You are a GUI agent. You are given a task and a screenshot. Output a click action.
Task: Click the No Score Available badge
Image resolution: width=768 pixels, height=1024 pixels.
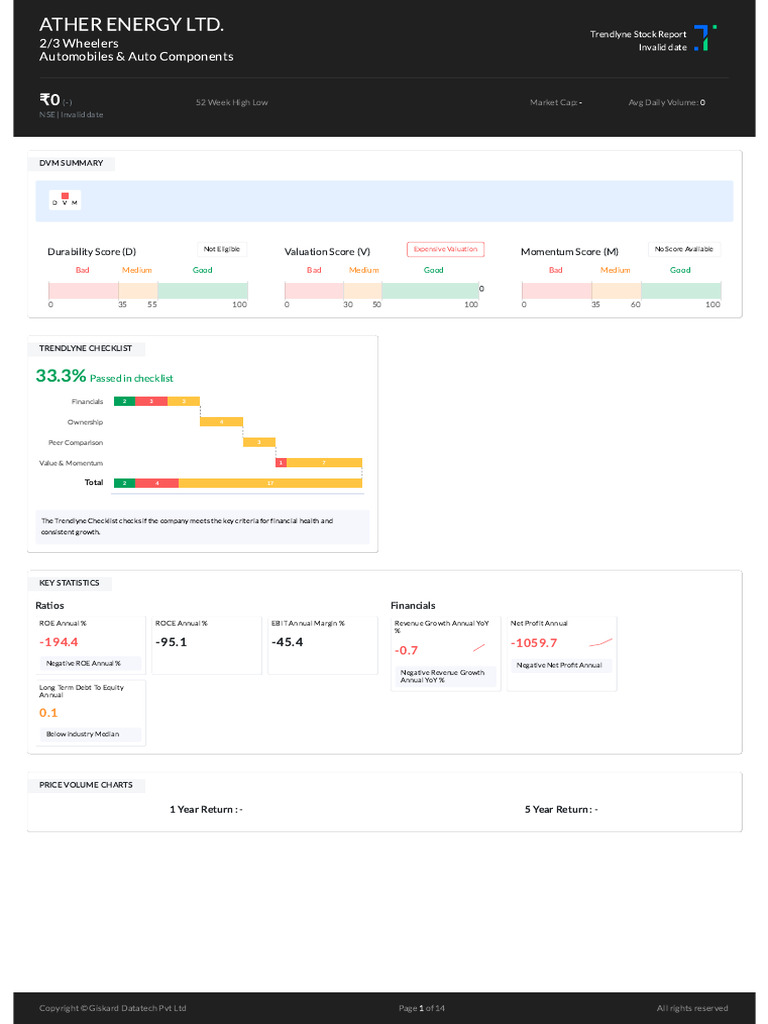[x=684, y=249]
